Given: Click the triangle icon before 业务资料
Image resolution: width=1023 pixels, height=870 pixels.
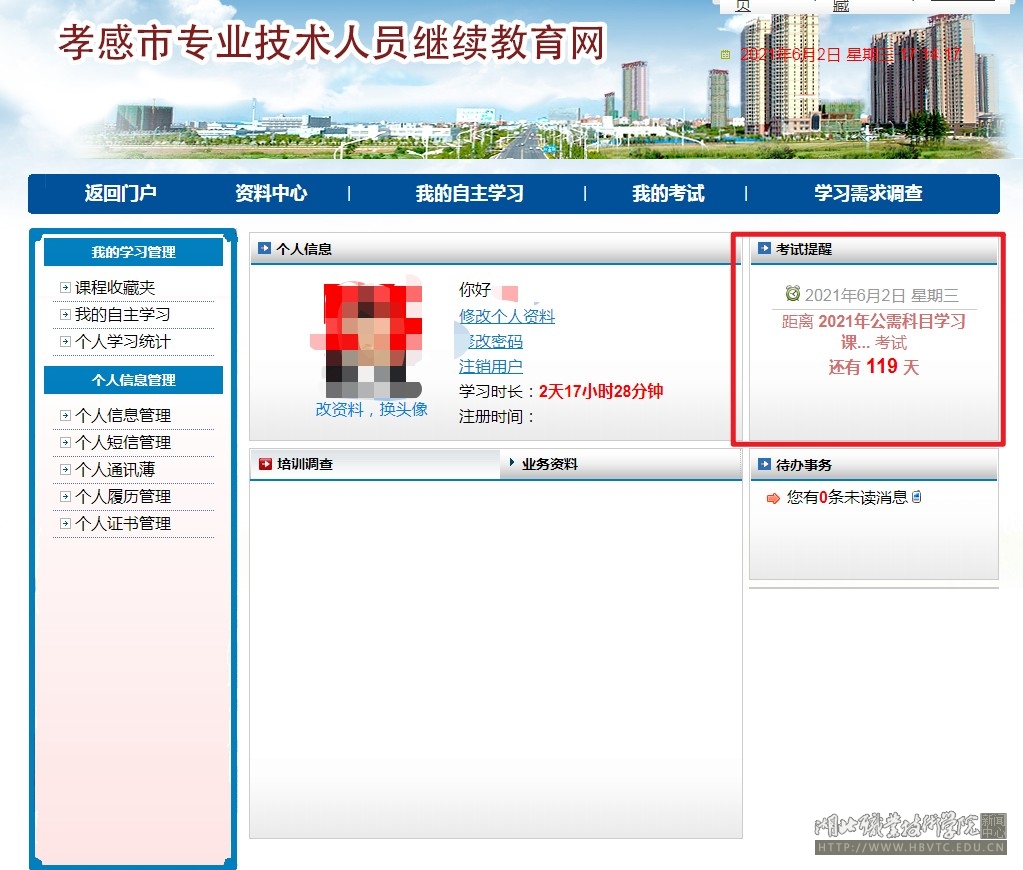Looking at the screenshot, I should [x=512, y=463].
